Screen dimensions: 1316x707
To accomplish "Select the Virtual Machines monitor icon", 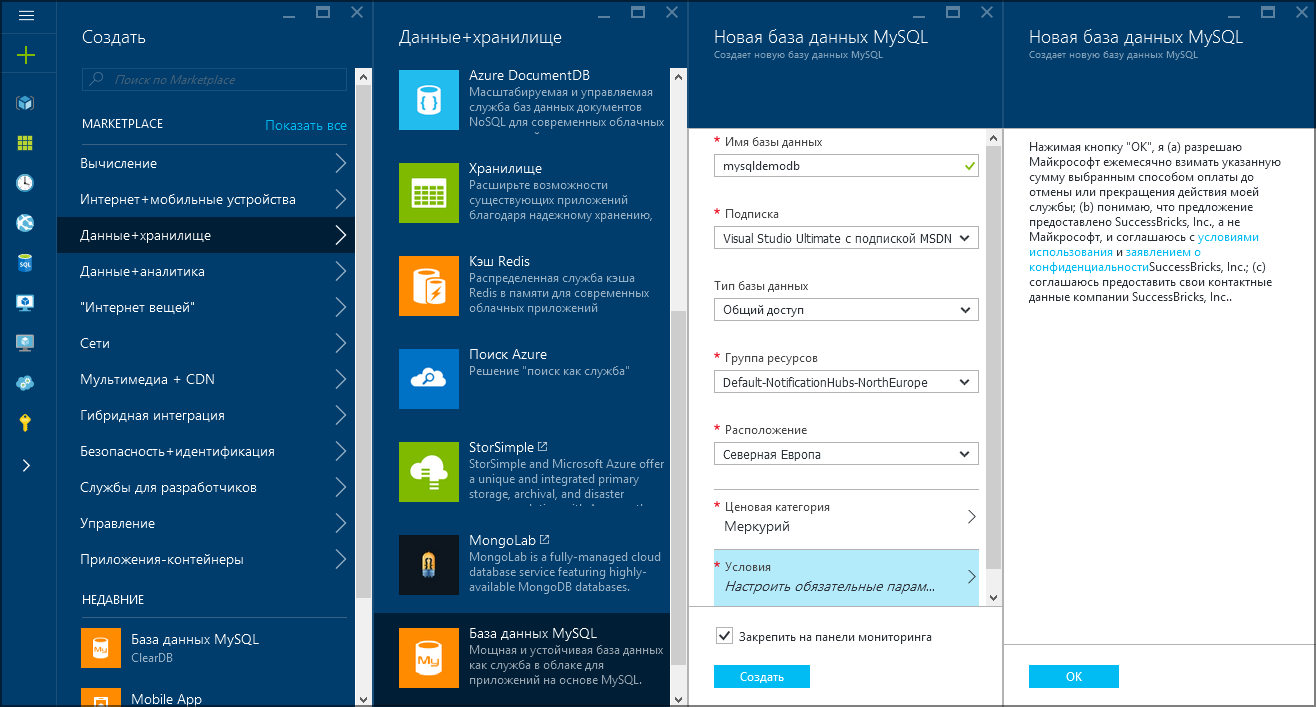I will click(27, 303).
